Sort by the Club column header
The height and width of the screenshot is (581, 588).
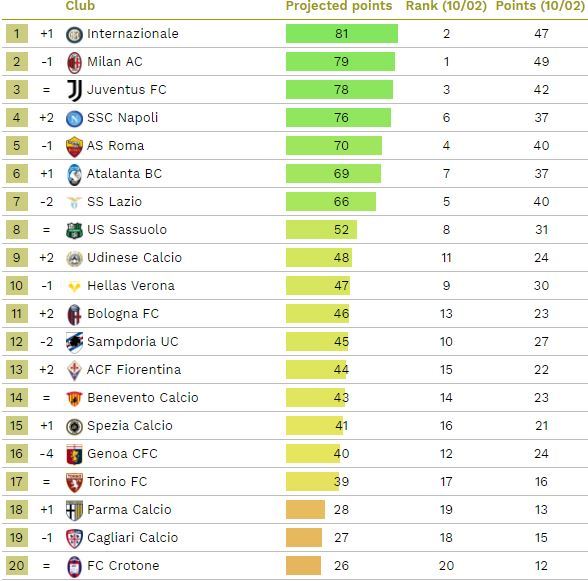pyautogui.click(x=80, y=6)
